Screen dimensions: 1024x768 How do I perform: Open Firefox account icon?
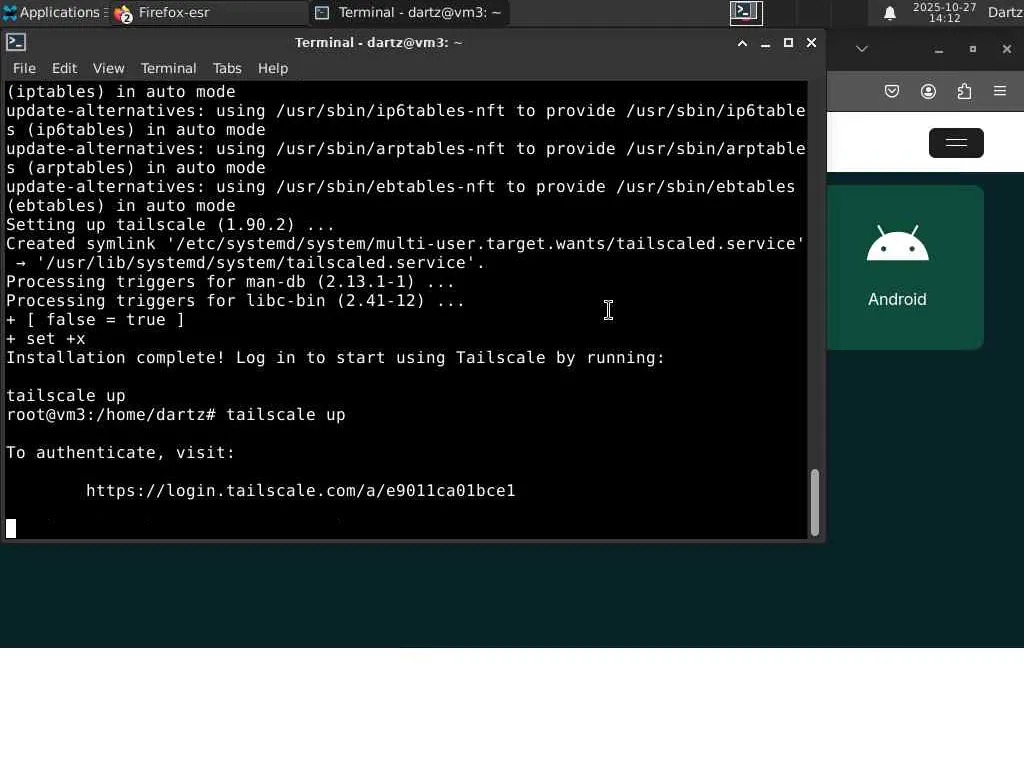pyautogui.click(x=928, y=91)
